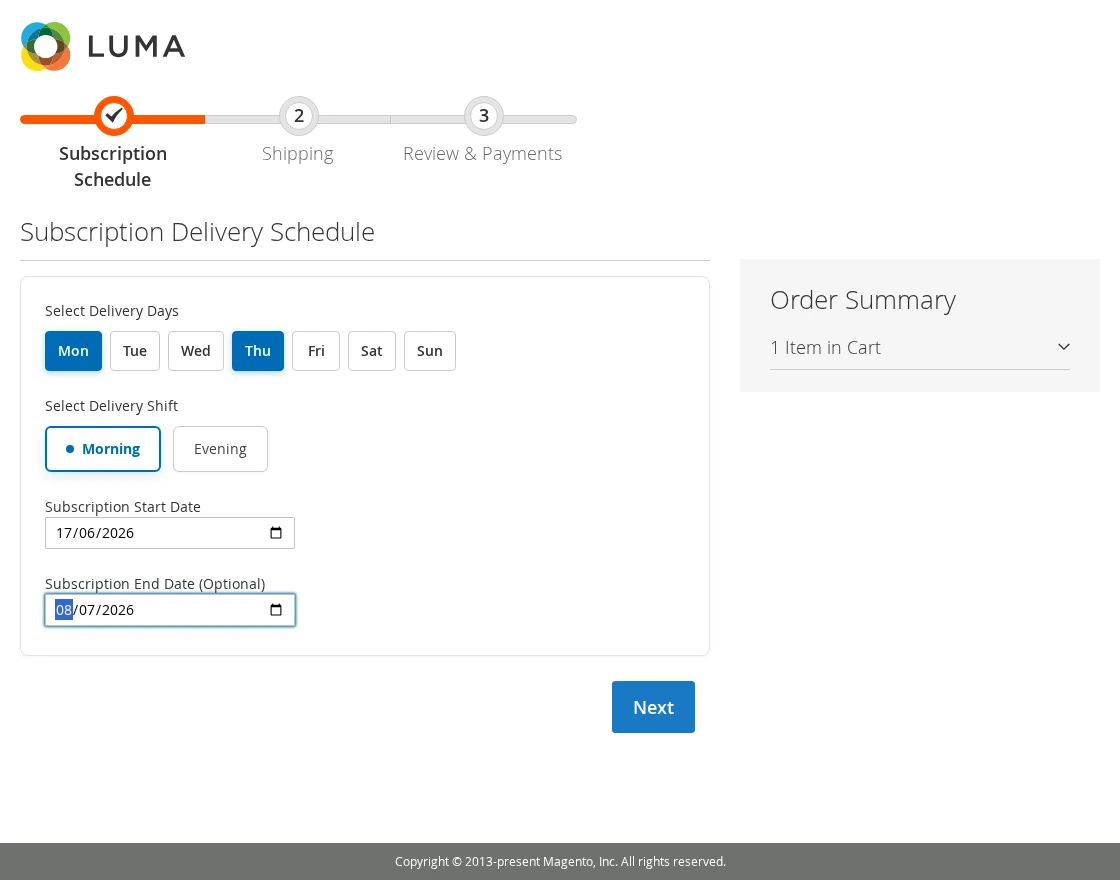Go to step 2 Shipping circle
The image size is (1120, 880).
(x=299, y=116)
